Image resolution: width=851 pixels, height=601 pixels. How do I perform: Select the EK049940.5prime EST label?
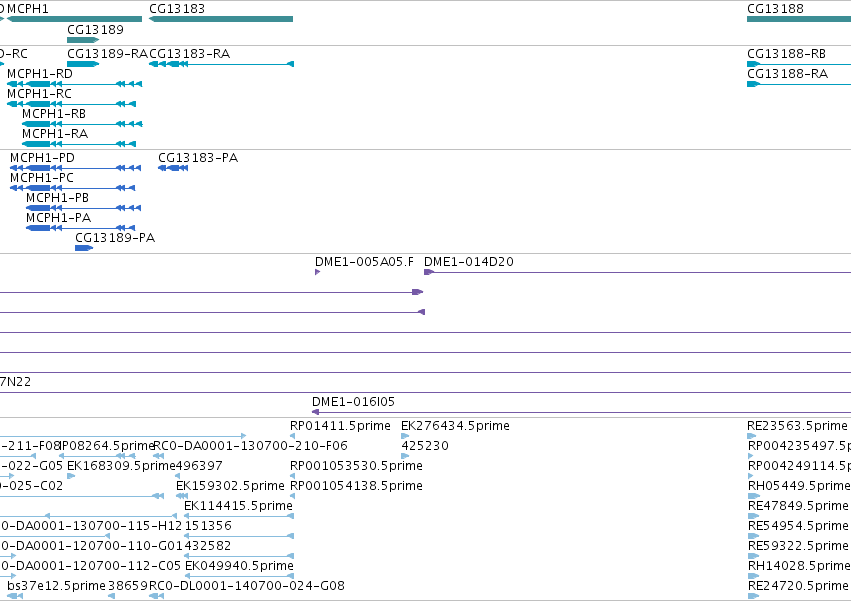(239, 566)
